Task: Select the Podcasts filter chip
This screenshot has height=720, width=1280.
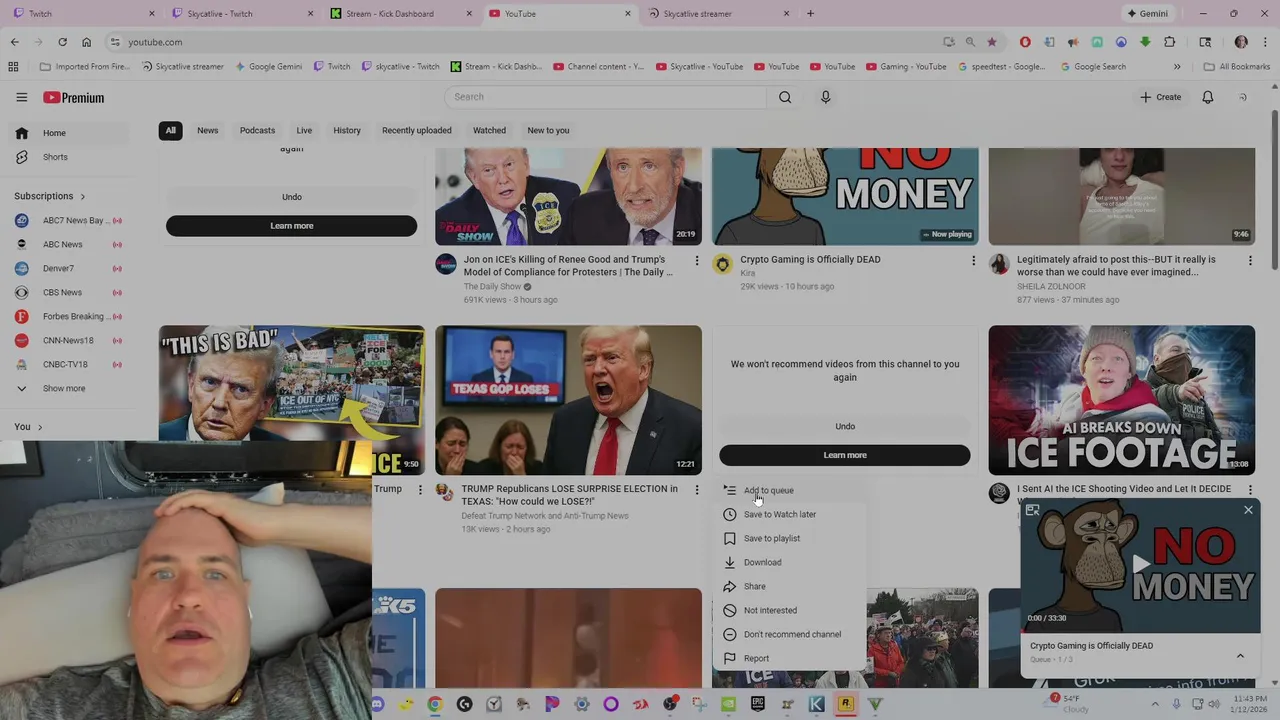Action: pos(257,130)
